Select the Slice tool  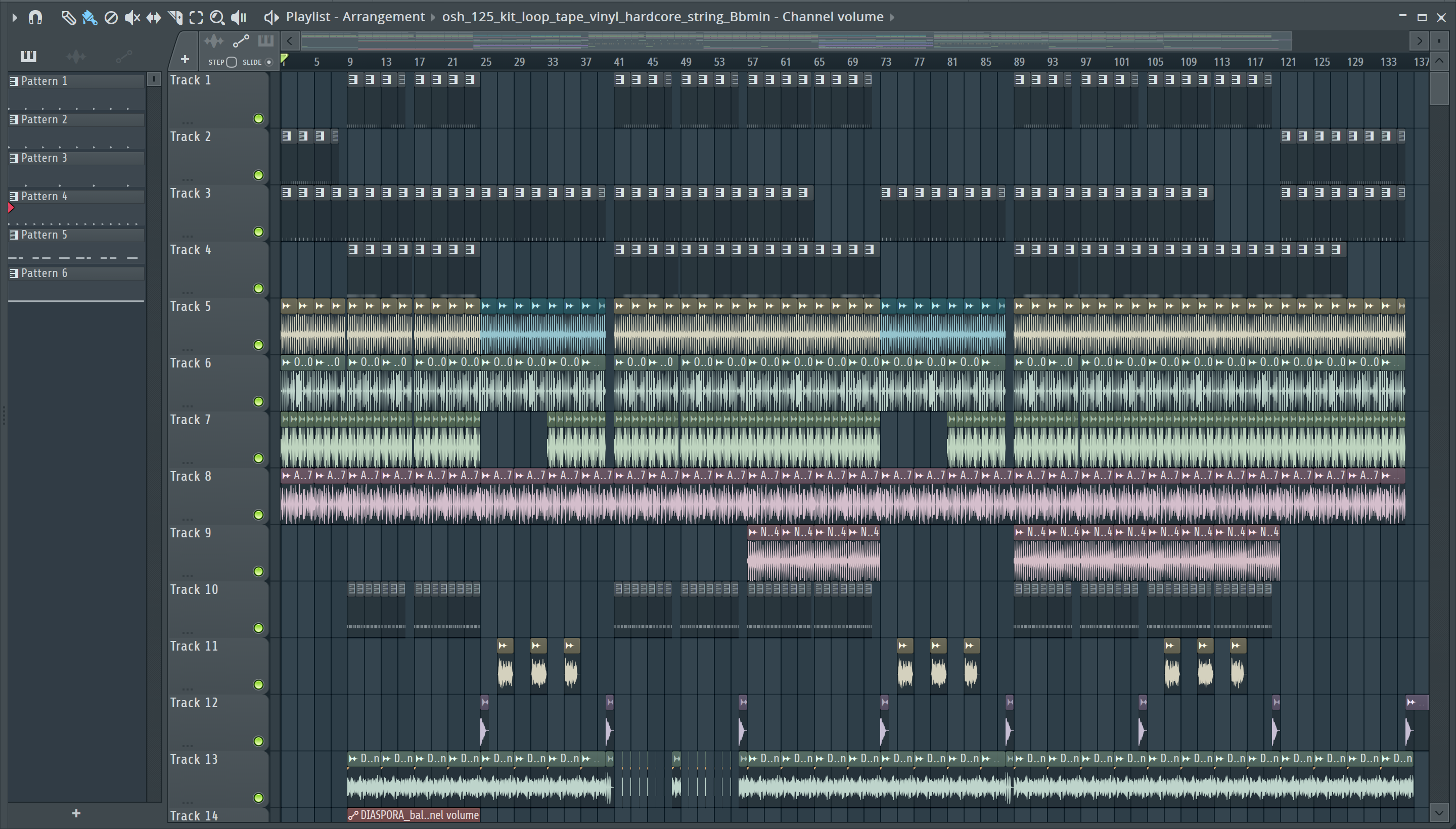(175, 18)
